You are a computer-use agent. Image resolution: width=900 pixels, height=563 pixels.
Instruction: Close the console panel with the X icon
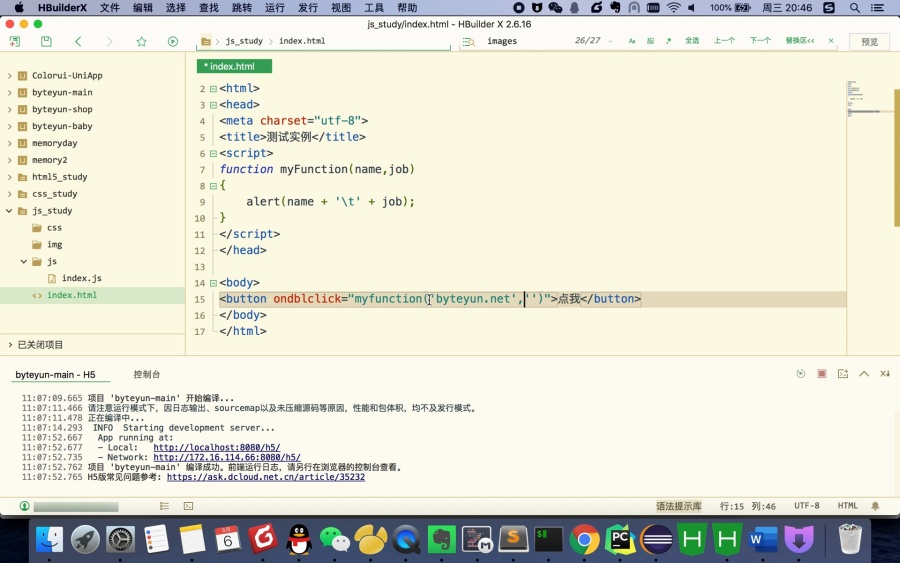pyautogui.click(x=885, y=374)
